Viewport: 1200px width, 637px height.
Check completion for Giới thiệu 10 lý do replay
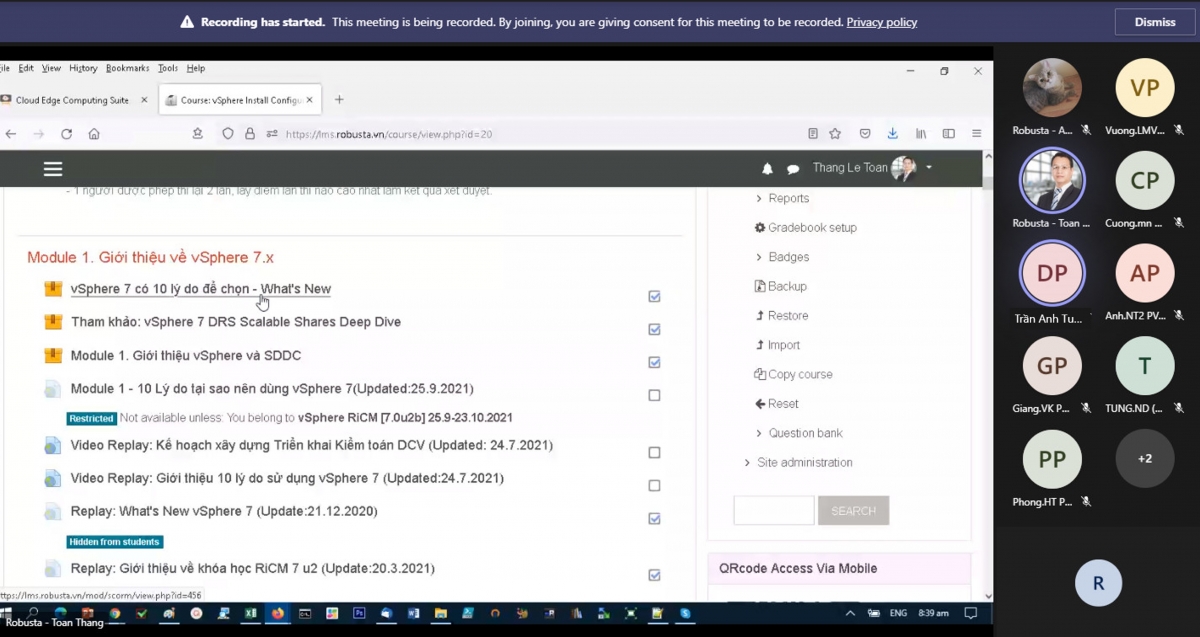click(x=654, y=485)
